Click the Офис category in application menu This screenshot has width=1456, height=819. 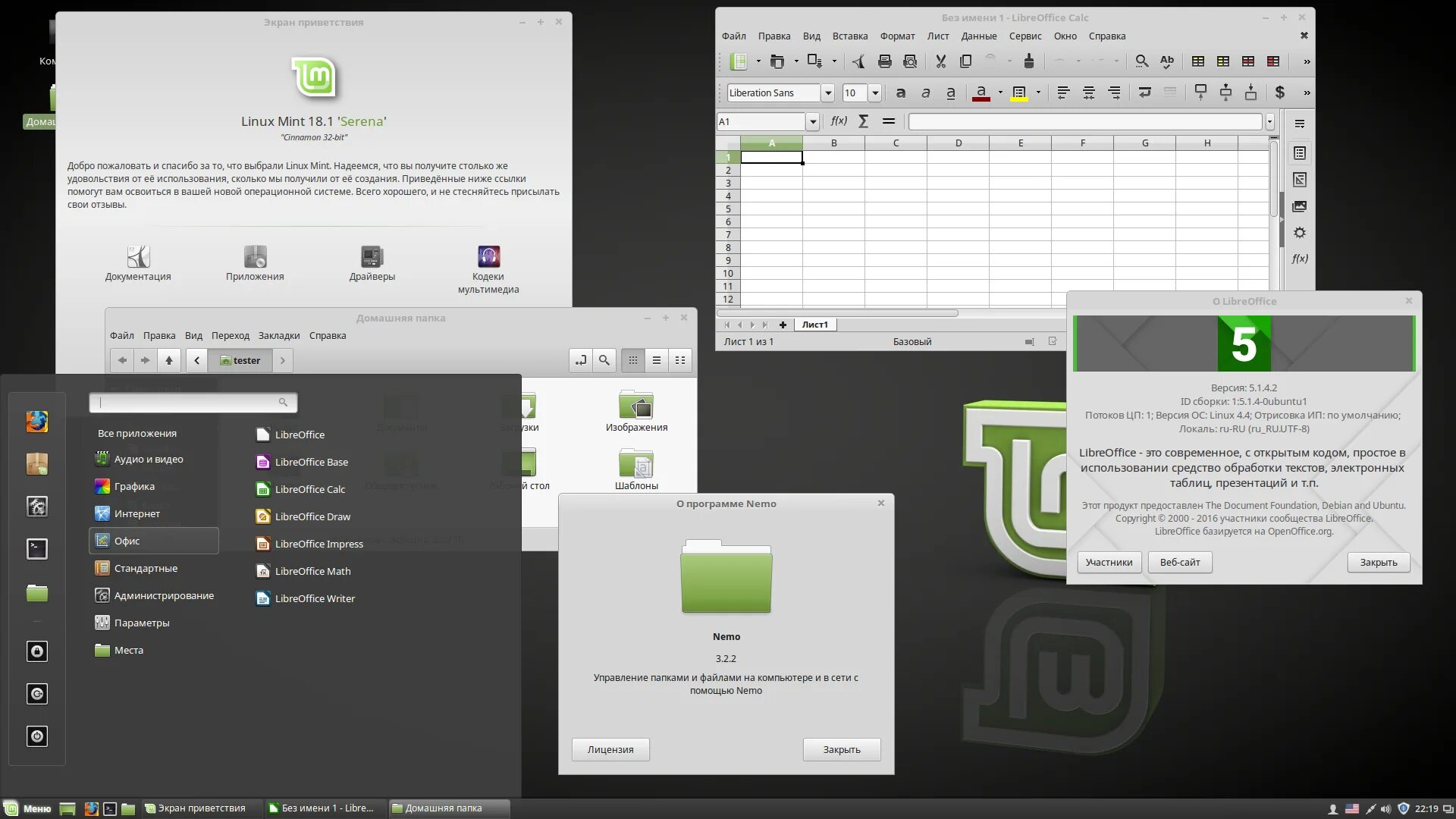point(153,540)
